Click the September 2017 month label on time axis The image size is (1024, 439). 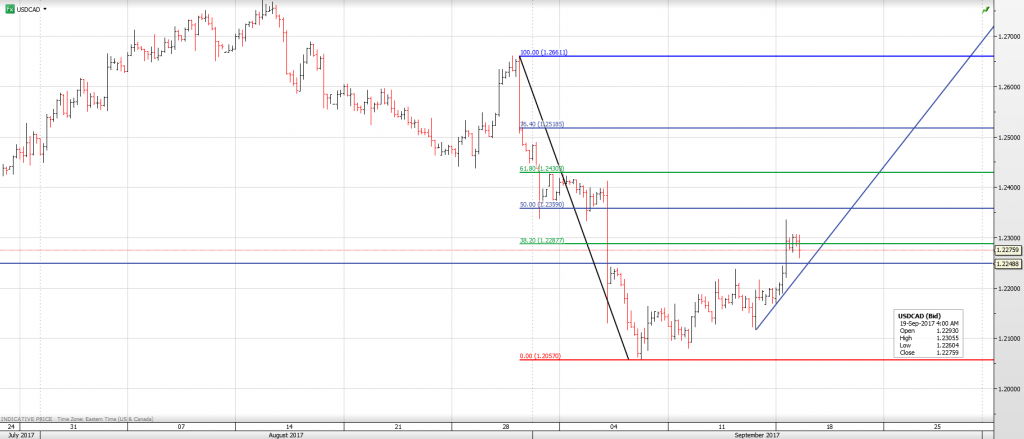[x=758, y=435]
